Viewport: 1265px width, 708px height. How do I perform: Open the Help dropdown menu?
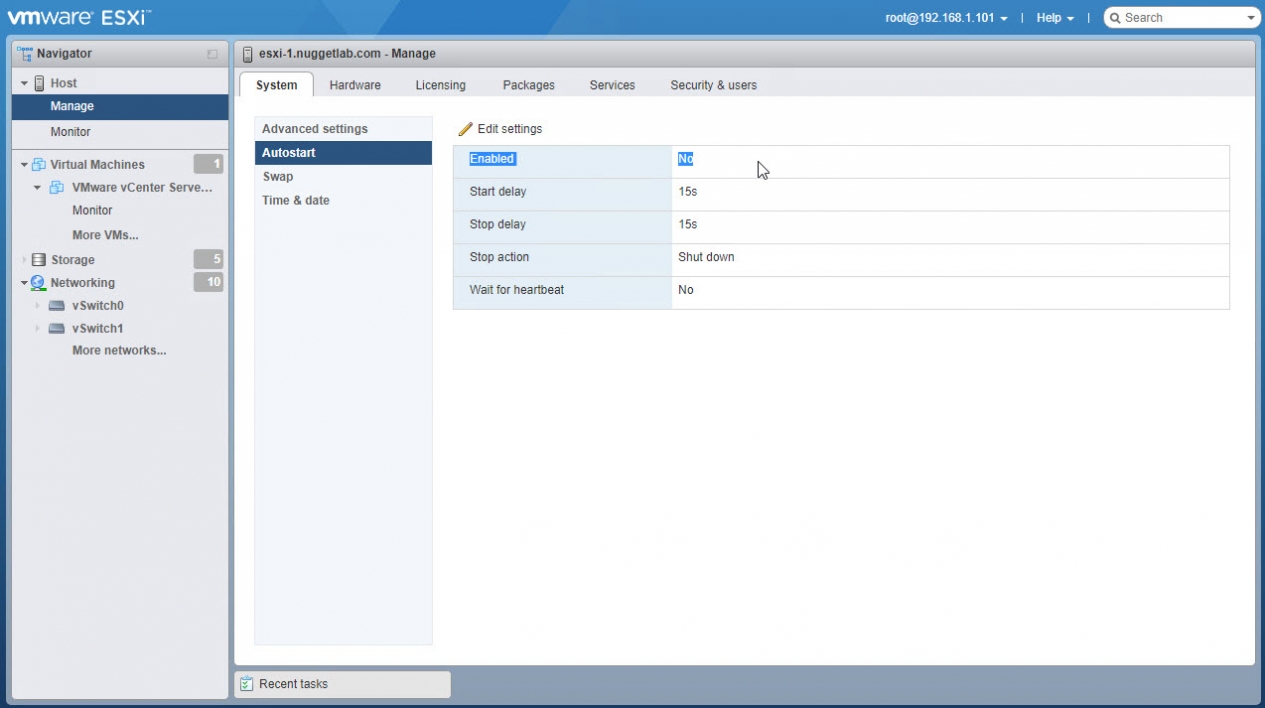1055,18
